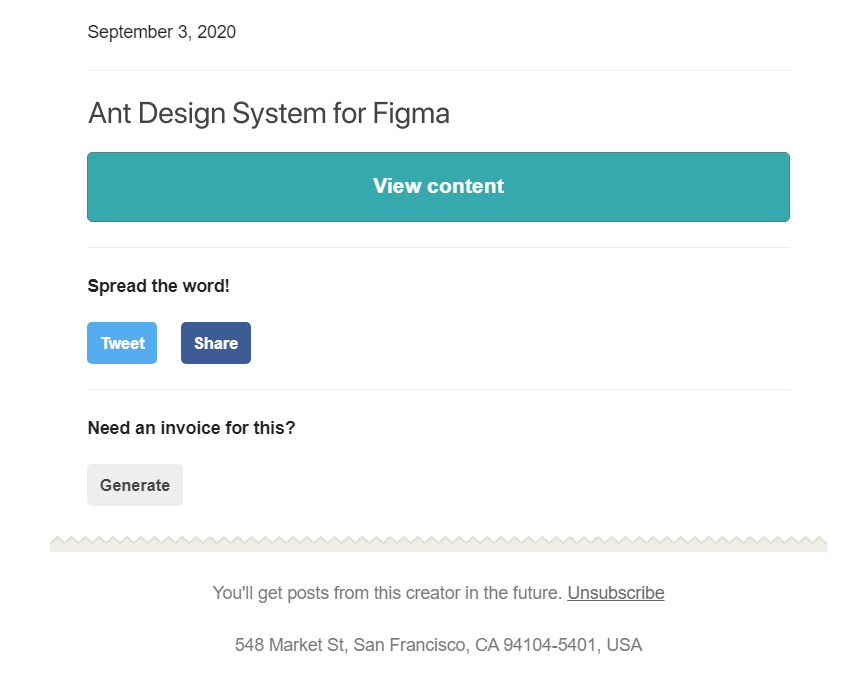Click the 'Spread the word!' heading
This screenshot has width=866, height=684.
[x=159, y=286]
